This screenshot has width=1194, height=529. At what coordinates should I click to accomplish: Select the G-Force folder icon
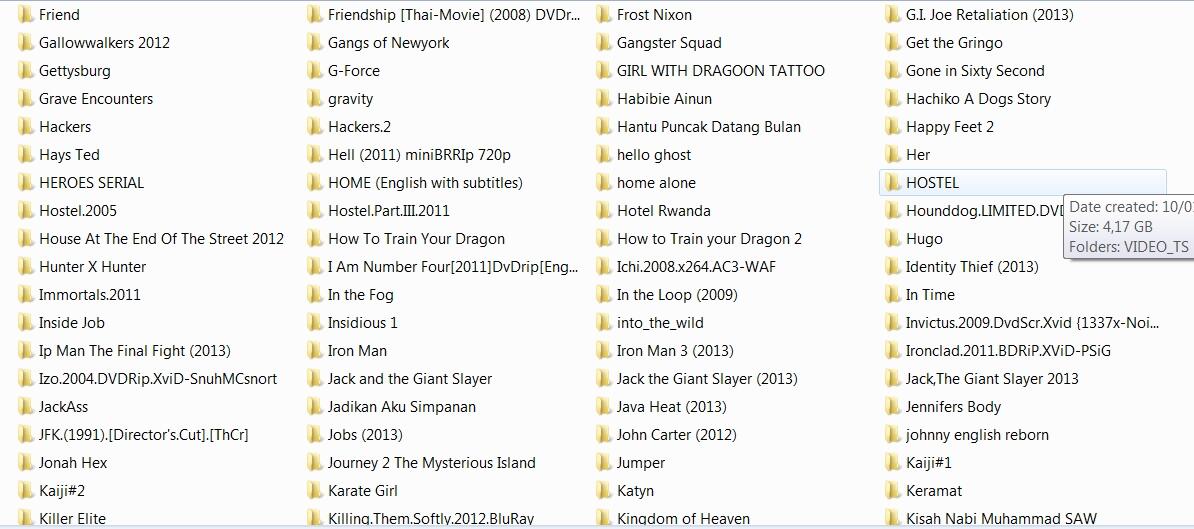314,71
